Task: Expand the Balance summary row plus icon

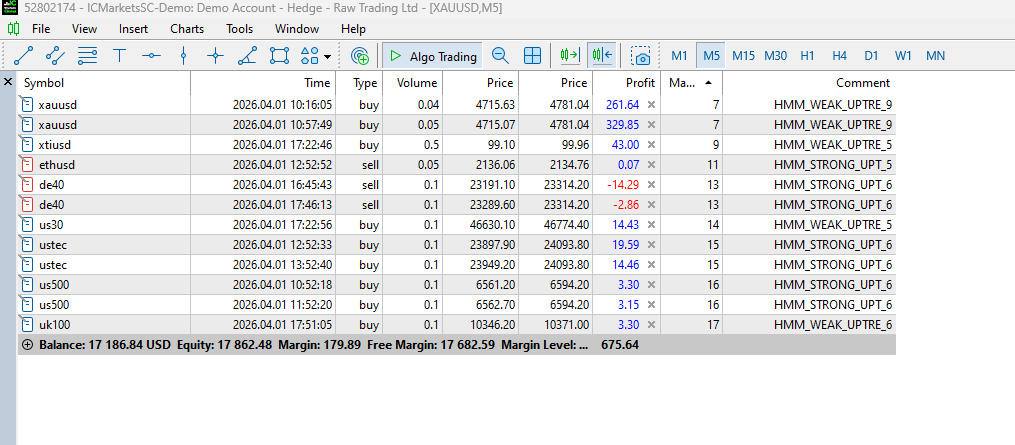Action: 27,345
